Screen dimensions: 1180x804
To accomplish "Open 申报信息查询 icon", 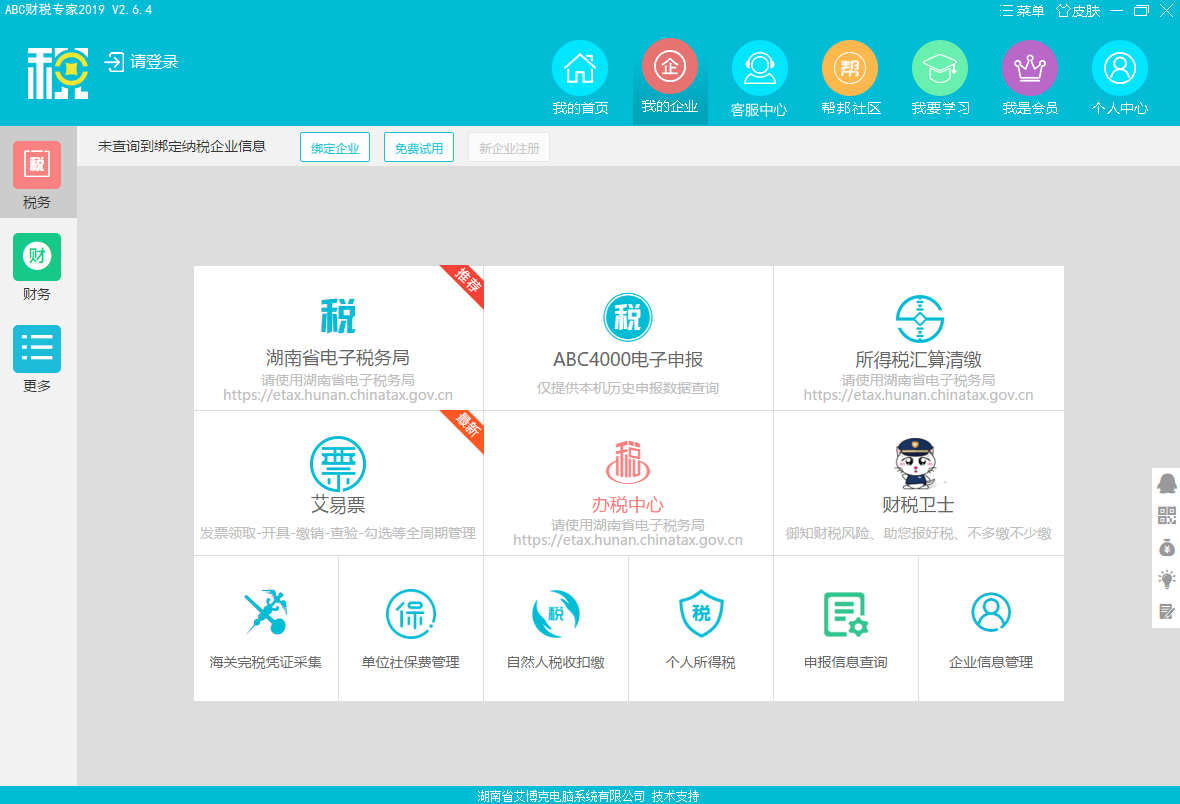I will pos(845,628).
